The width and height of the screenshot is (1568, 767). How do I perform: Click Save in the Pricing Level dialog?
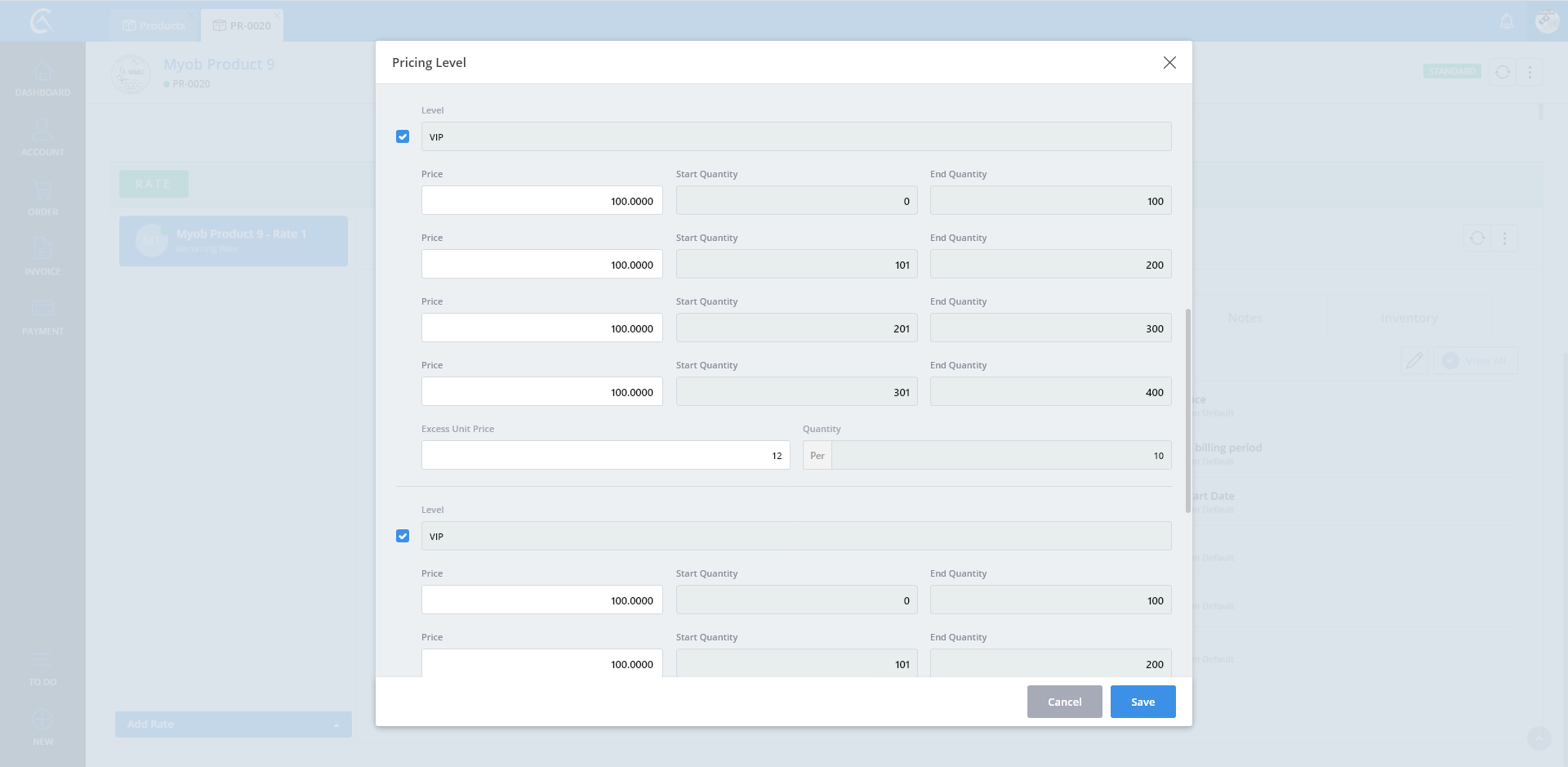[1143, 702]
